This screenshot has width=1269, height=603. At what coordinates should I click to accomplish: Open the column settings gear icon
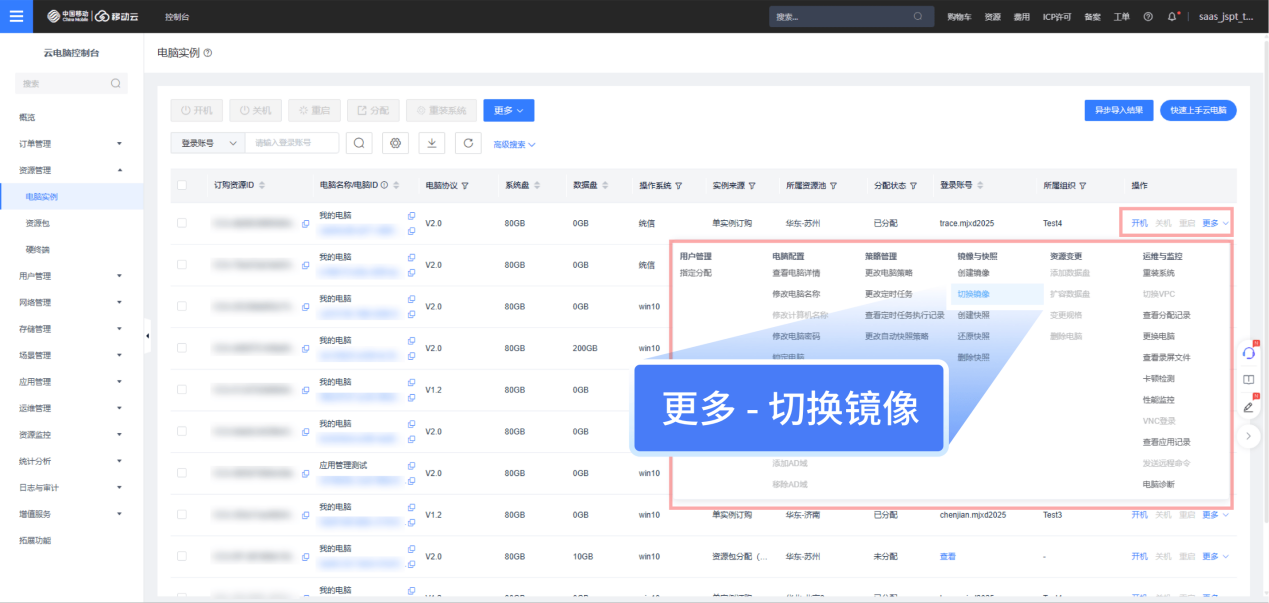[395, 143]
